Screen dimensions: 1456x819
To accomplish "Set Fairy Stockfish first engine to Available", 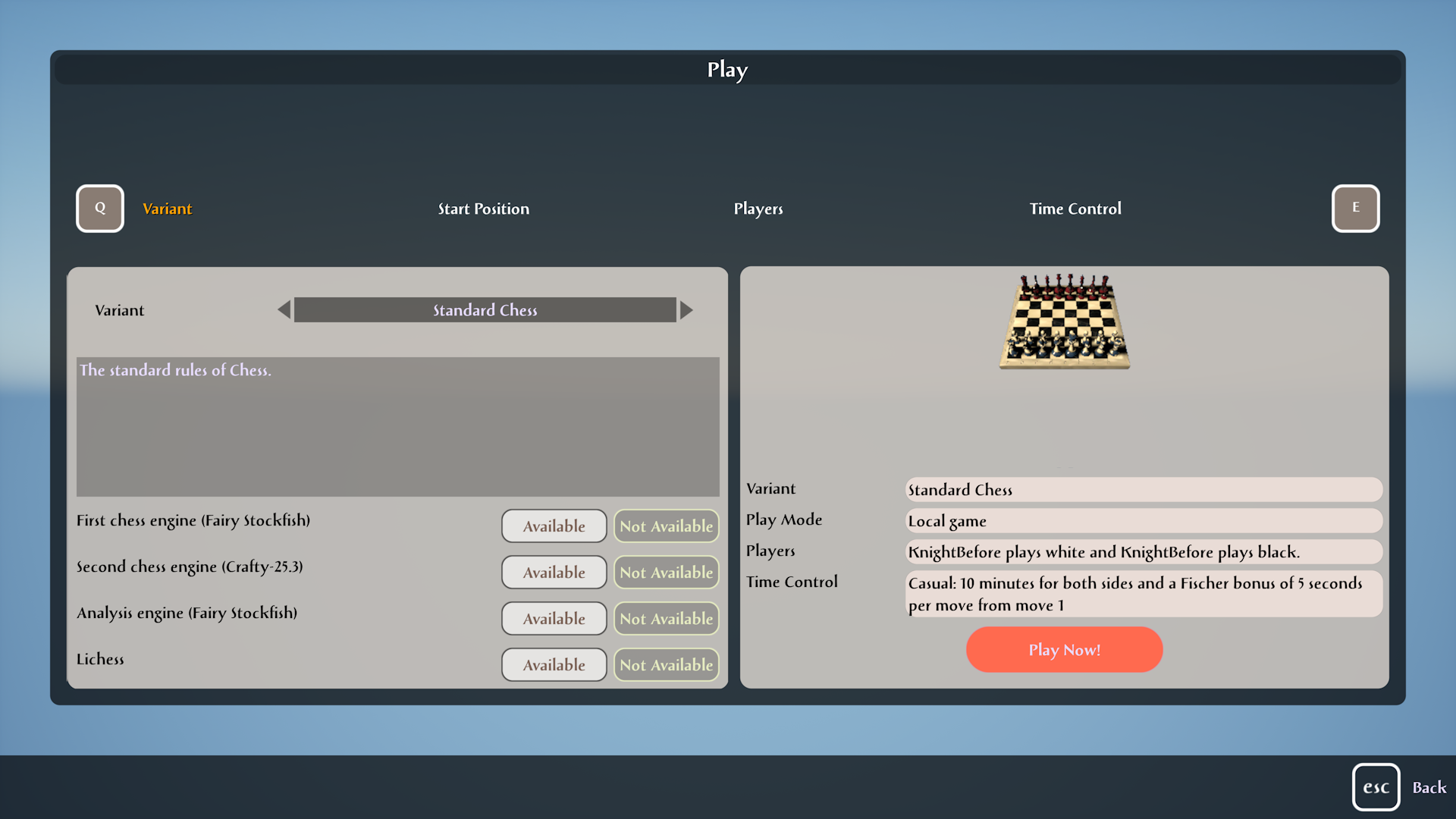I will click(554, 526).
